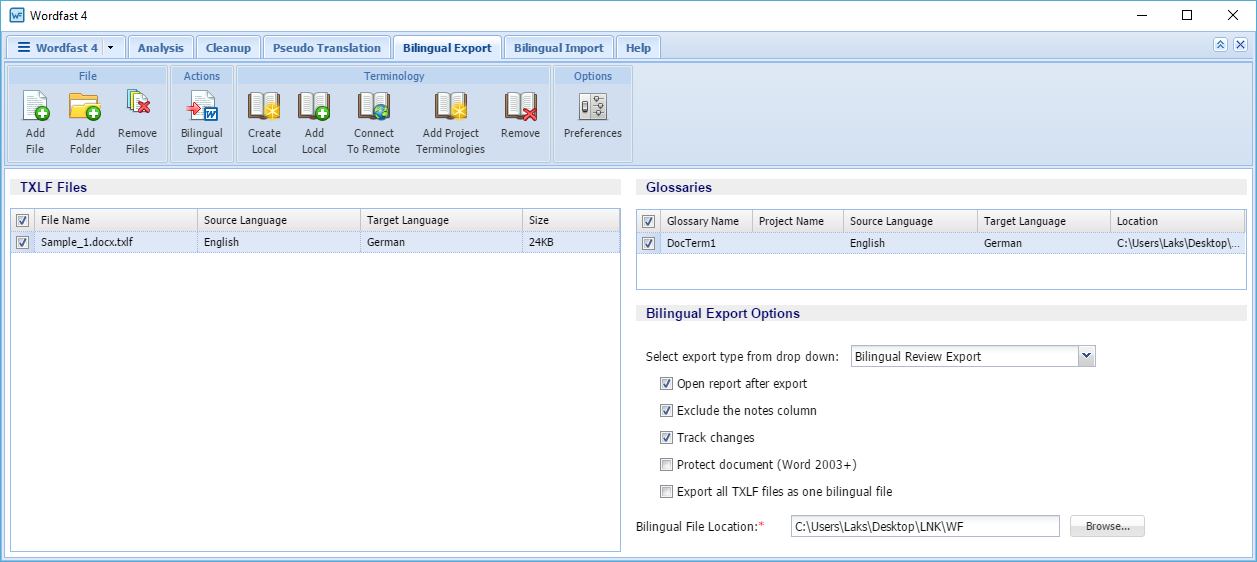Maximize the Wordfast 4 window
The width and height of the screenshot is (1257, 562).
click(1187, 15)
